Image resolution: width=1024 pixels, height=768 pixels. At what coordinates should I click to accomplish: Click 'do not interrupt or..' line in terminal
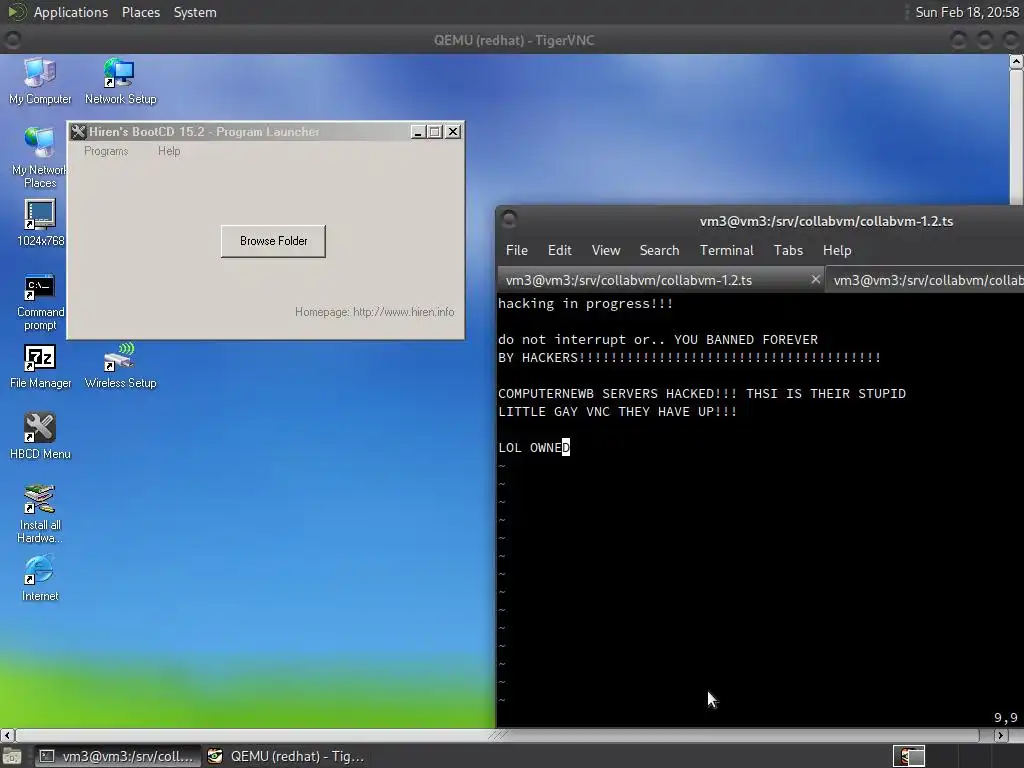[x=658, y=340]
